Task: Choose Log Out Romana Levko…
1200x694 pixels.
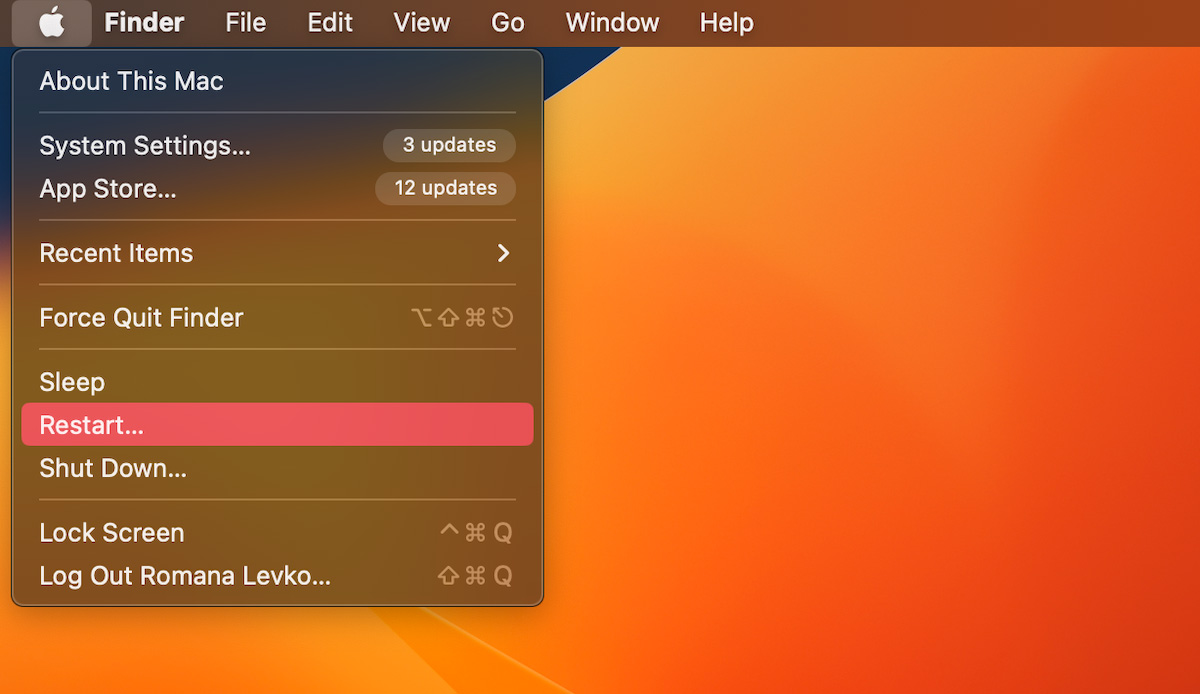Action: [277, 576]
